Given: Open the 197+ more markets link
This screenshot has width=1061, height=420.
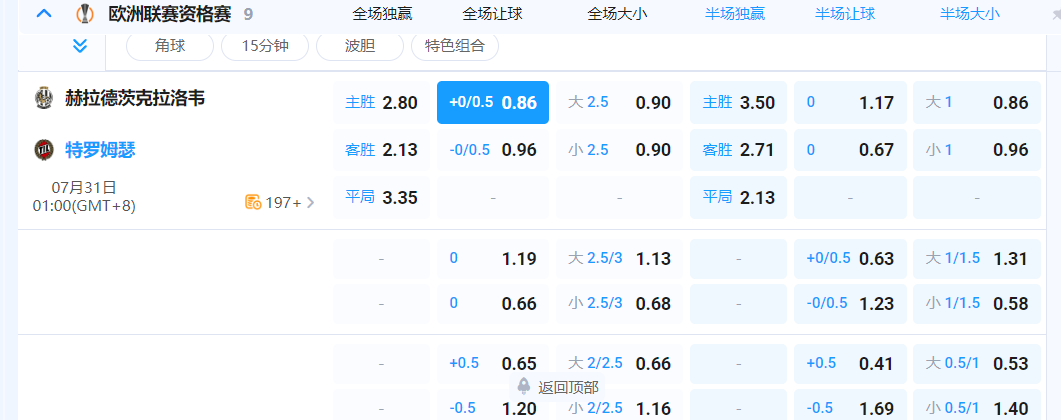Looking at the screenshot, I should point(283,202).
